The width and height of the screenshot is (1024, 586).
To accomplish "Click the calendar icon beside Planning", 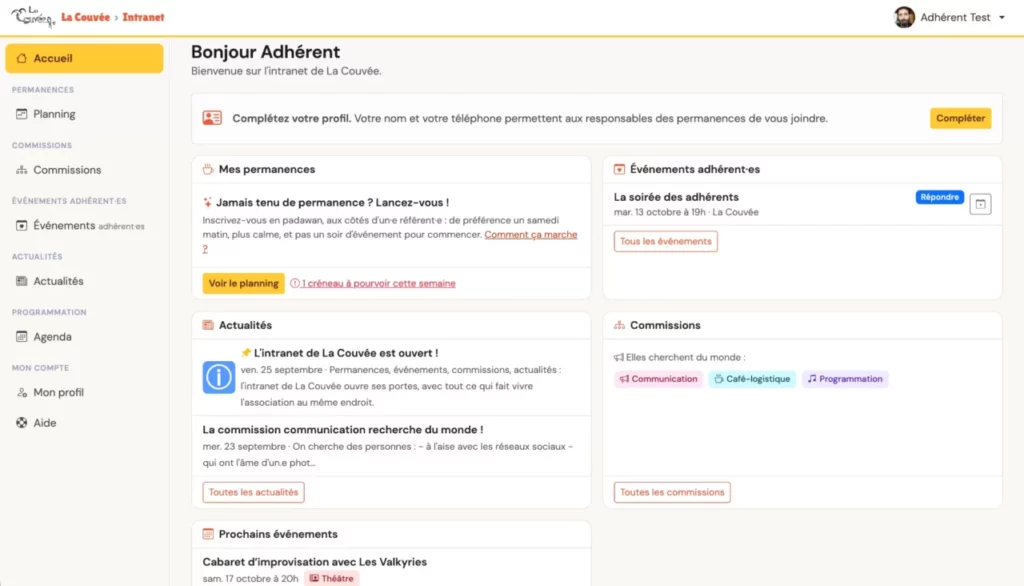I will (x=22, y=114).
